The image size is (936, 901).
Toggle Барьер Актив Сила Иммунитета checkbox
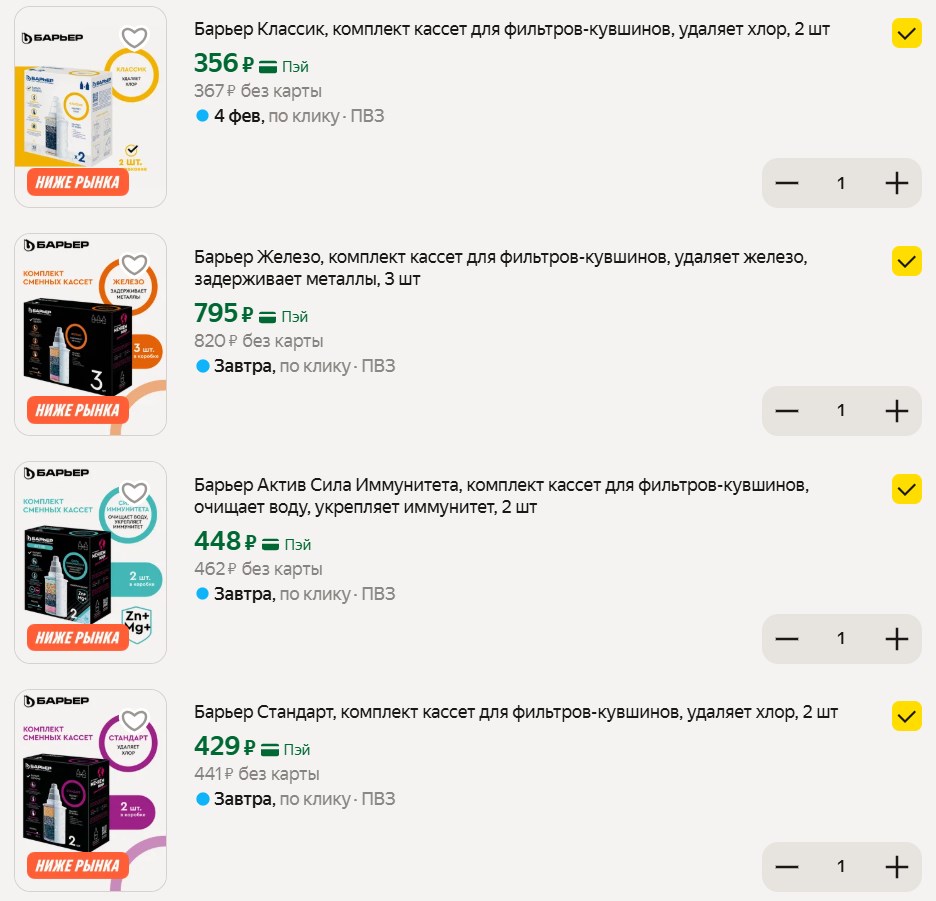click(906, 489)
